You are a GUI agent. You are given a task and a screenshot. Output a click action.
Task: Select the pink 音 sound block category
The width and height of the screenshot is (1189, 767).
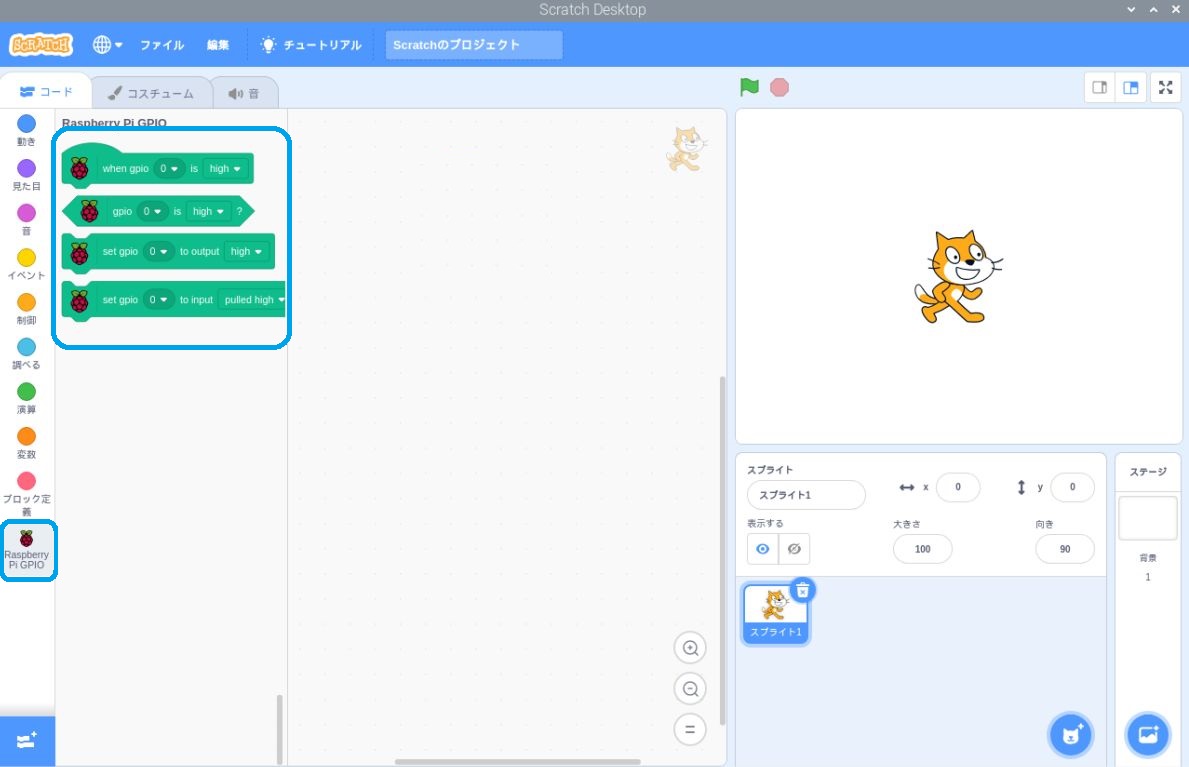point(27,220)
